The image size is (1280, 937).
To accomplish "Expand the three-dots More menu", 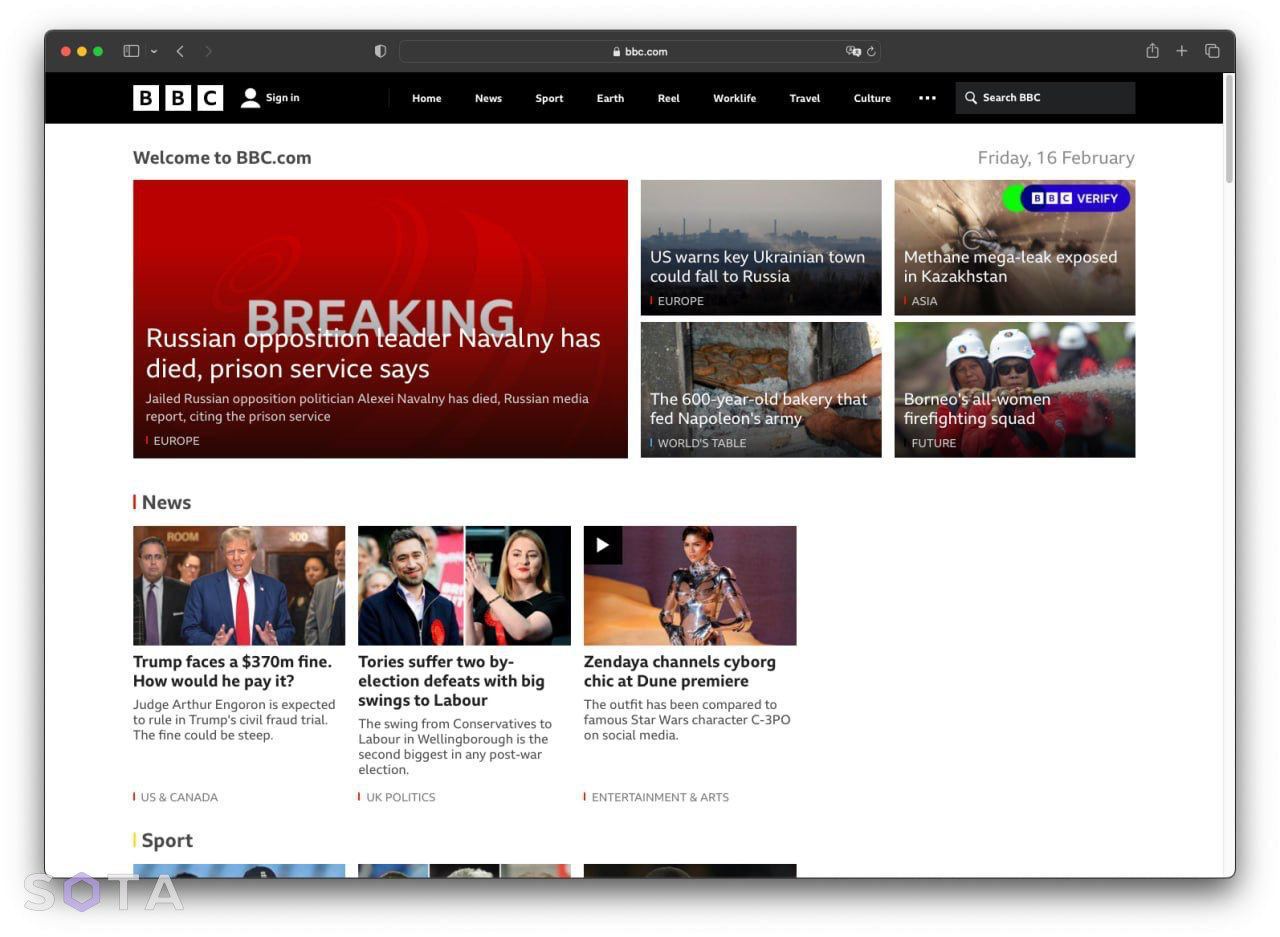I will point(927,98).
